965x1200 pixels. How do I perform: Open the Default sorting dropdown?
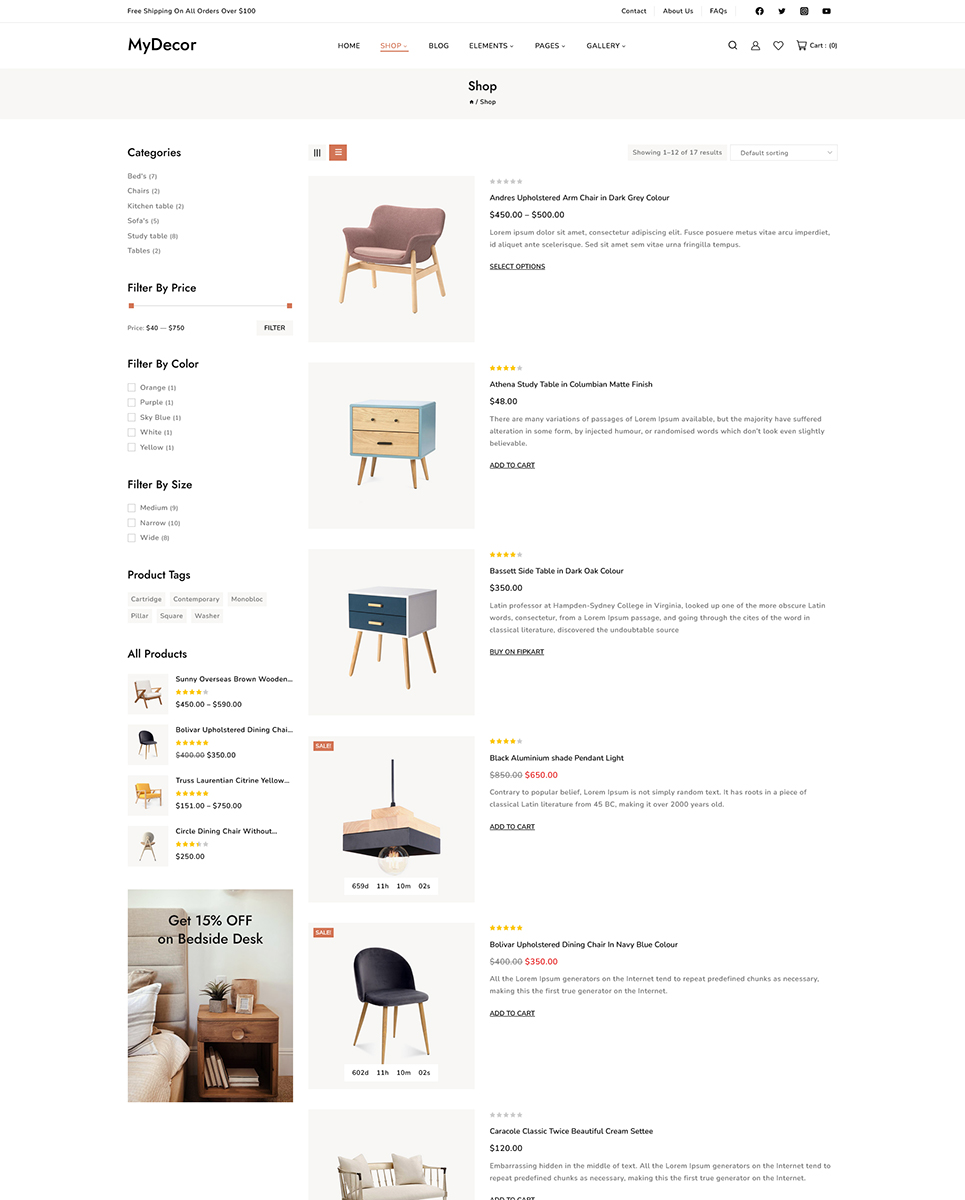click(x=784, y=152)
